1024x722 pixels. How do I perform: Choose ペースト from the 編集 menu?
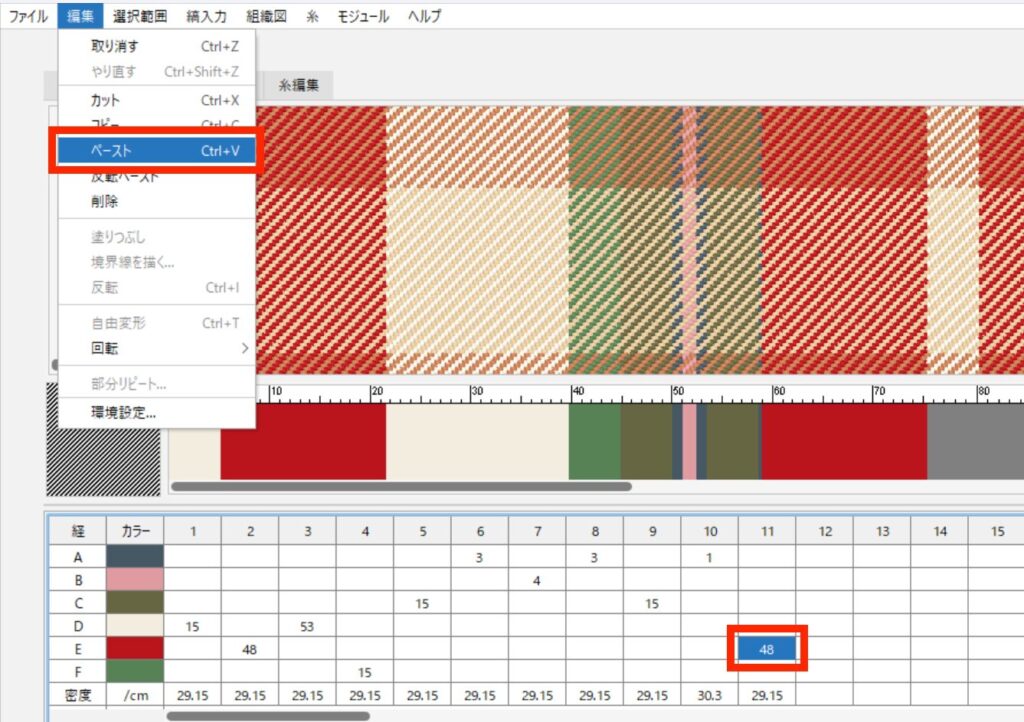pos(157,151)
